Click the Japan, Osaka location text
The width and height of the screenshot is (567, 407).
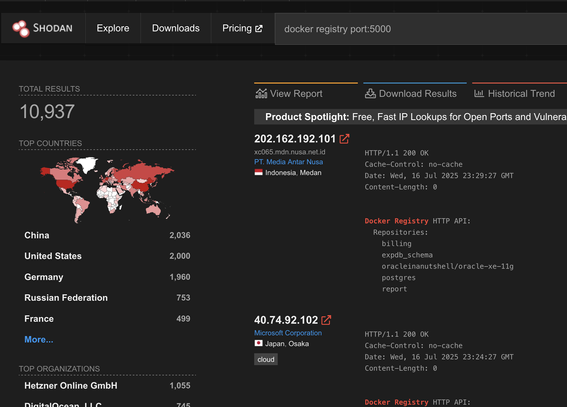(287, 343)
